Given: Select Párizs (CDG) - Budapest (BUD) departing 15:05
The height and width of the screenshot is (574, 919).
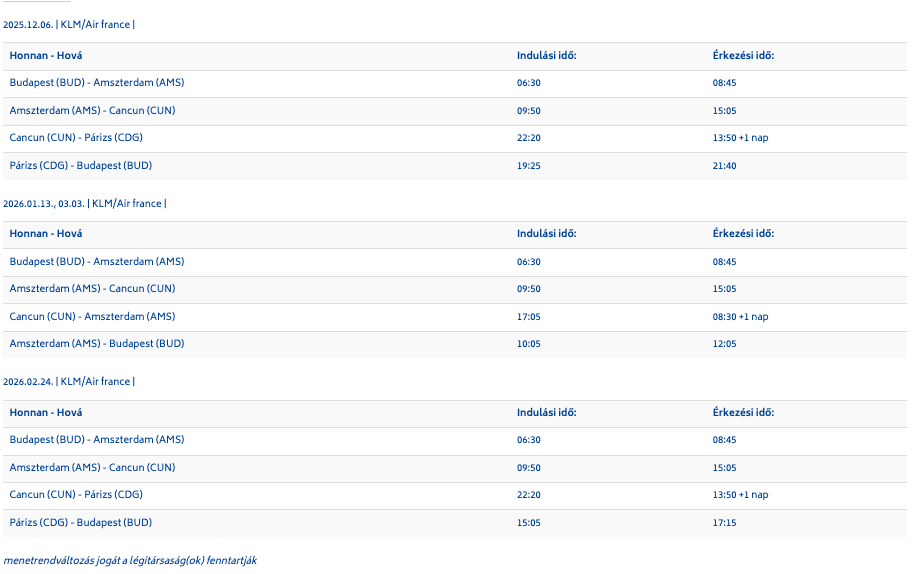Looking at the screenshot, I should point(455,524).
